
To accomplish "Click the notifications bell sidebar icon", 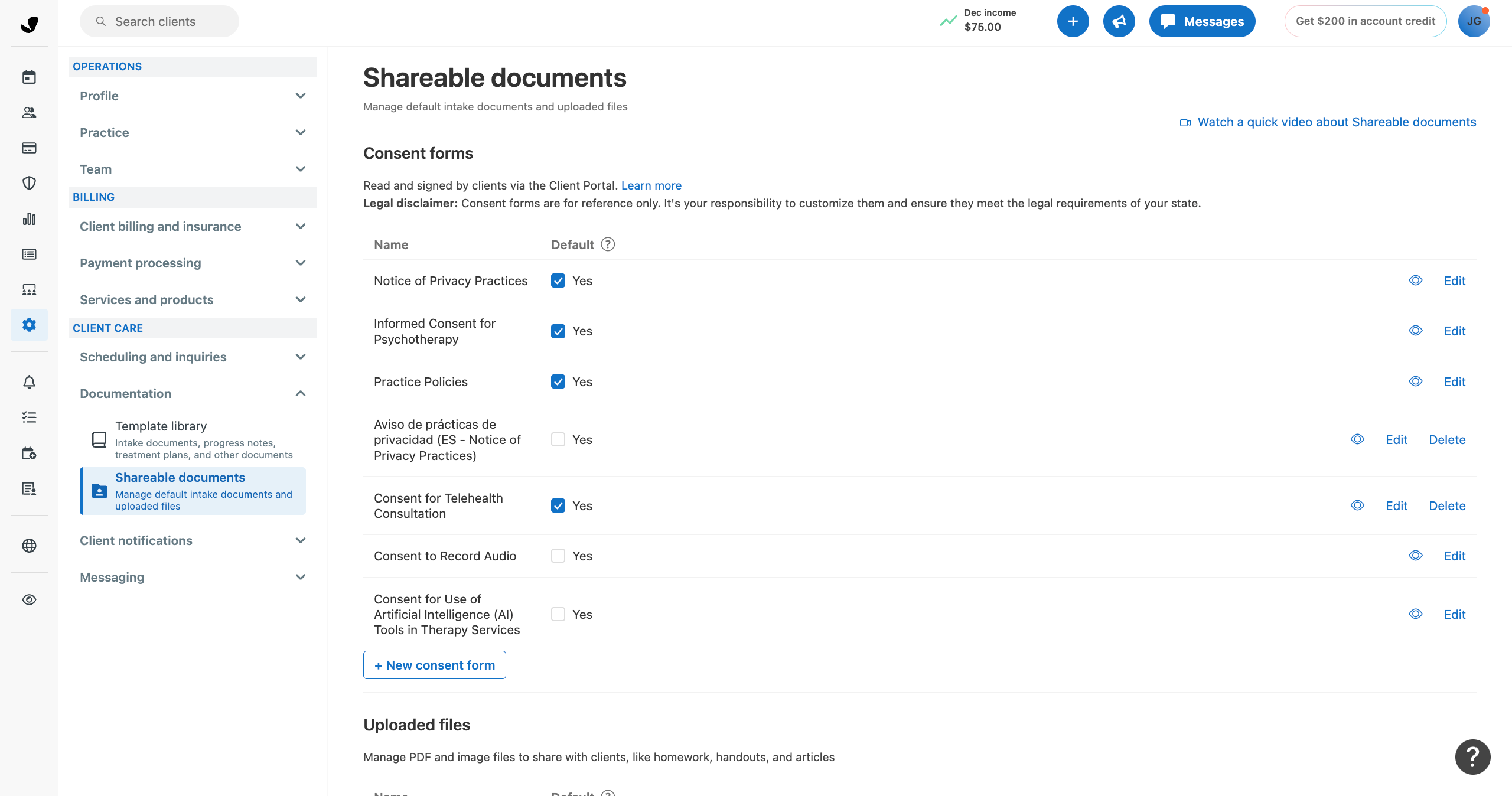I will pos(29,382).
